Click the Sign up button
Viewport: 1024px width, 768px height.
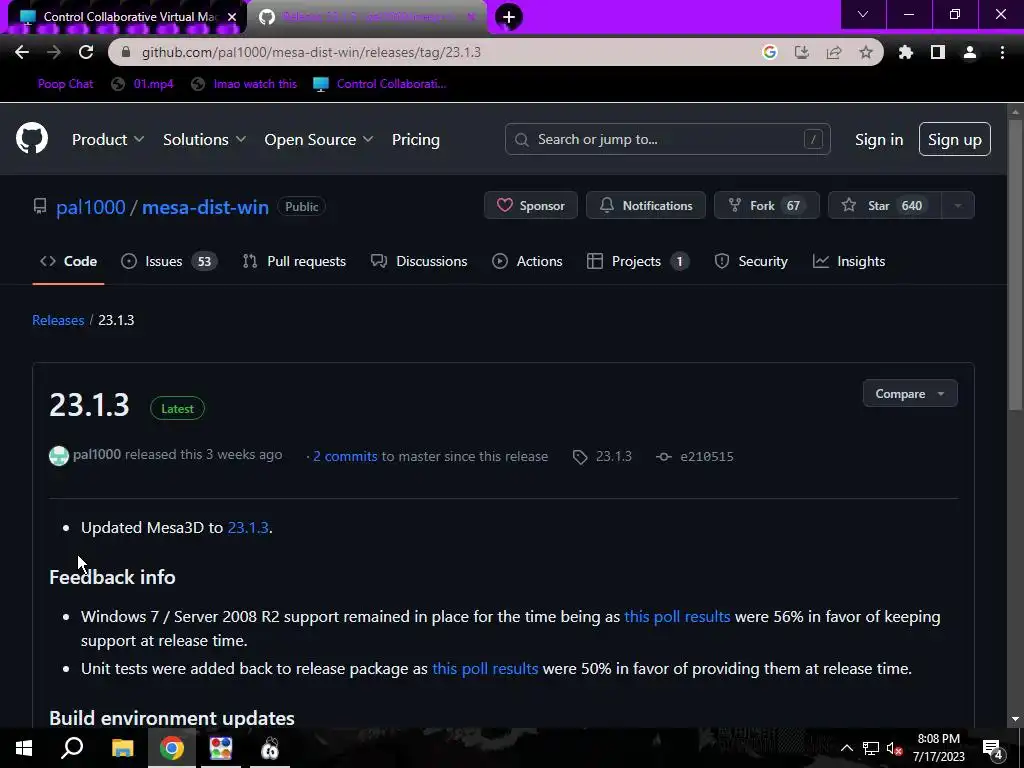954,140
